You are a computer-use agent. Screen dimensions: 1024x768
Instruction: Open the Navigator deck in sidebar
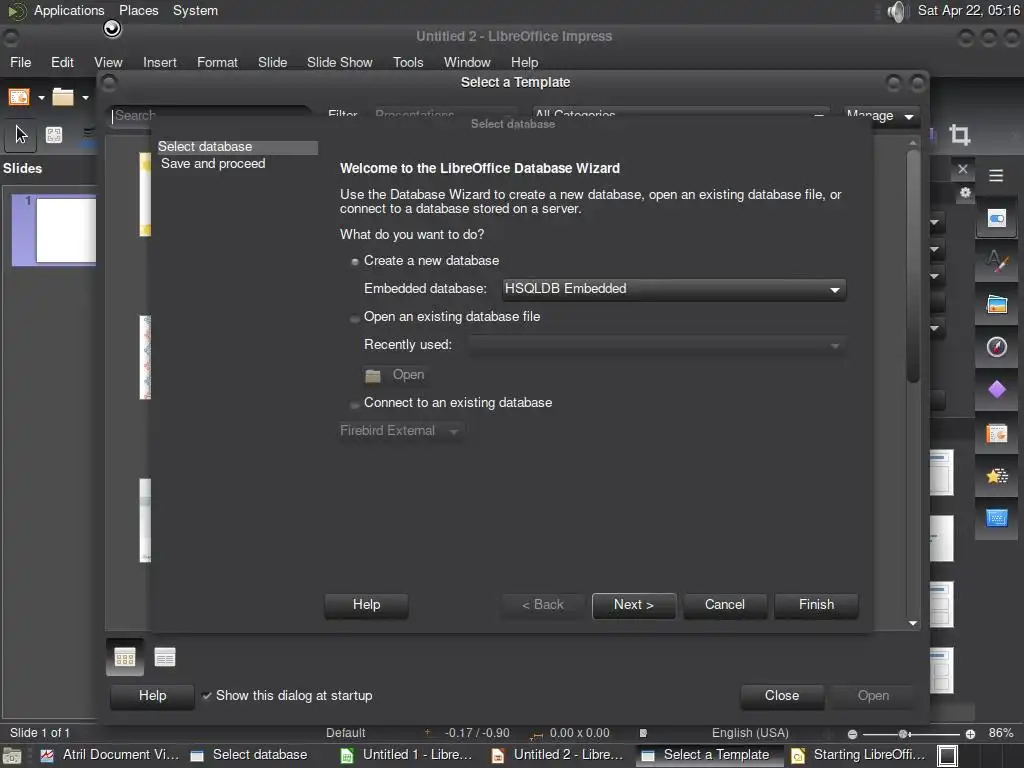pos(997,347)
